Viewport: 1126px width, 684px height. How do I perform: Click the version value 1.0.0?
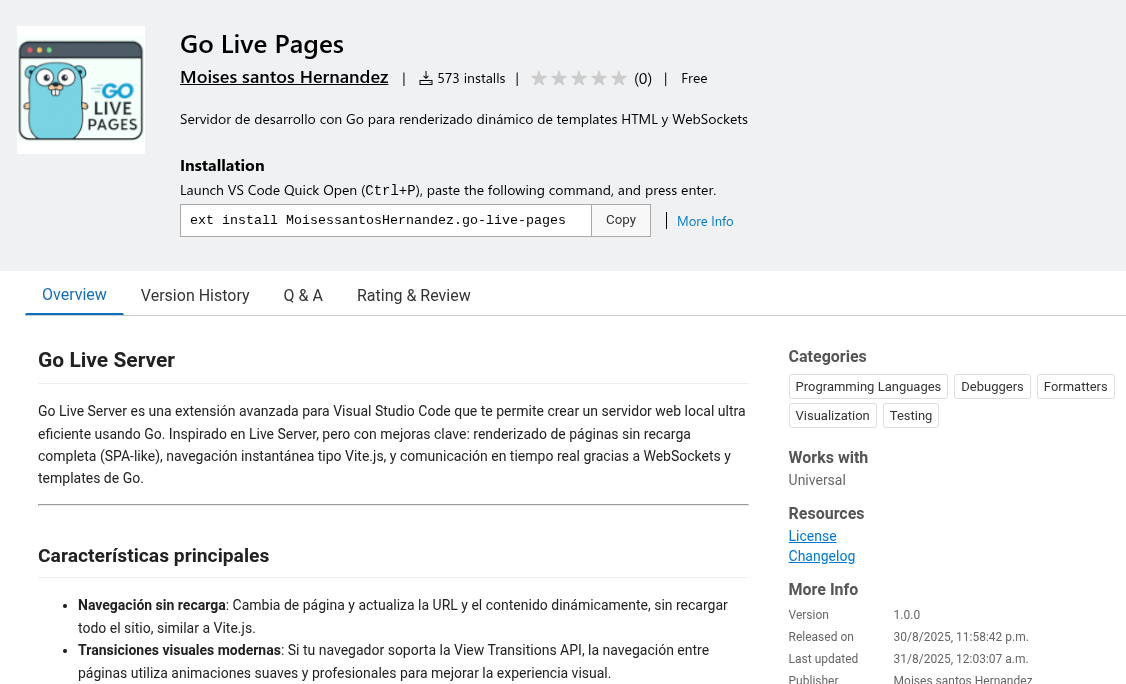906,615
